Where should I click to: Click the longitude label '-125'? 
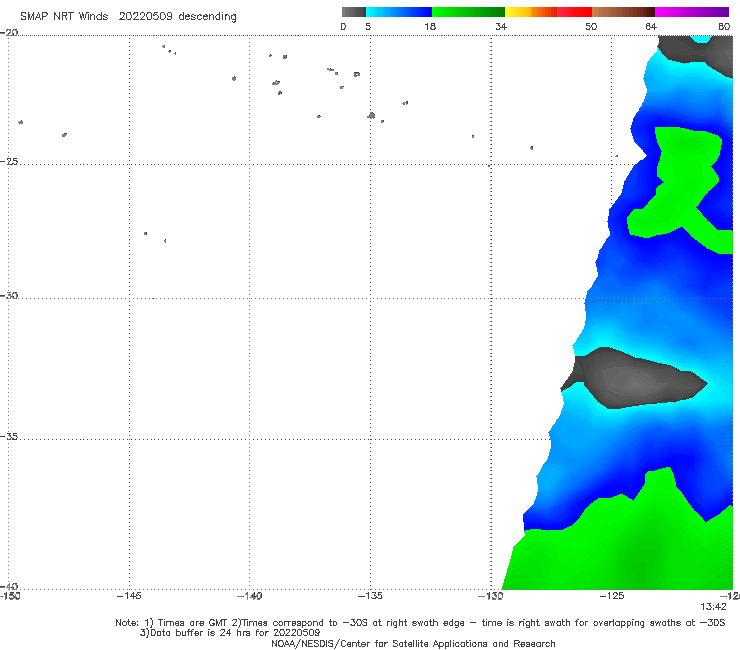point(612,596)
